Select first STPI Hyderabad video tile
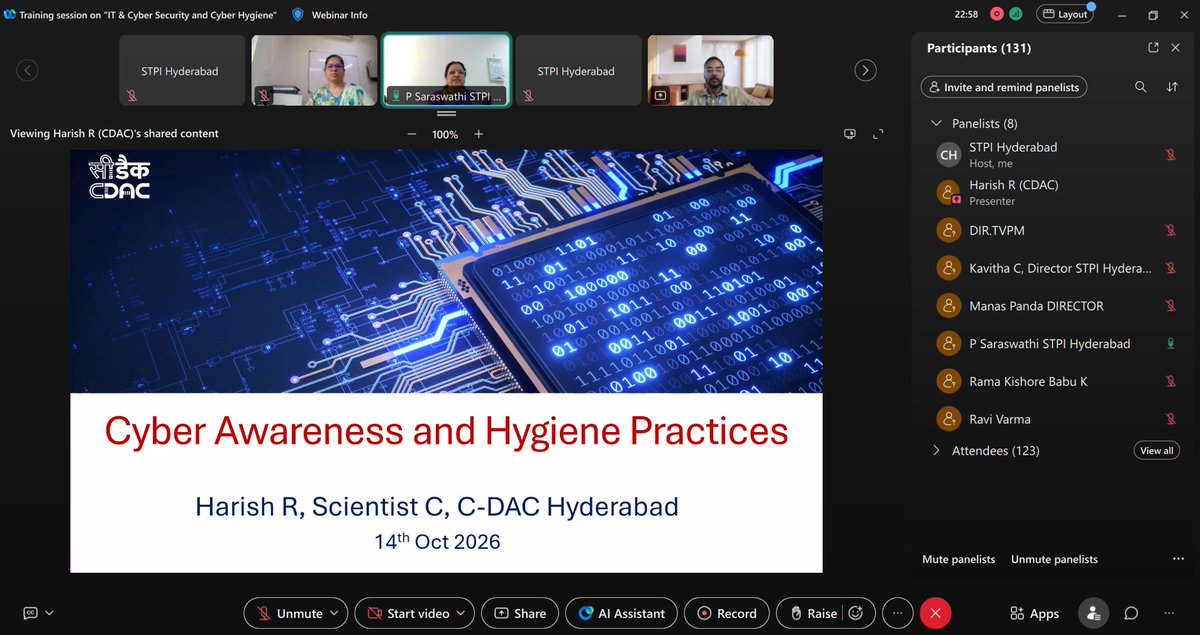The width and height of the screenshot is (1200, 635). point(181,70)
